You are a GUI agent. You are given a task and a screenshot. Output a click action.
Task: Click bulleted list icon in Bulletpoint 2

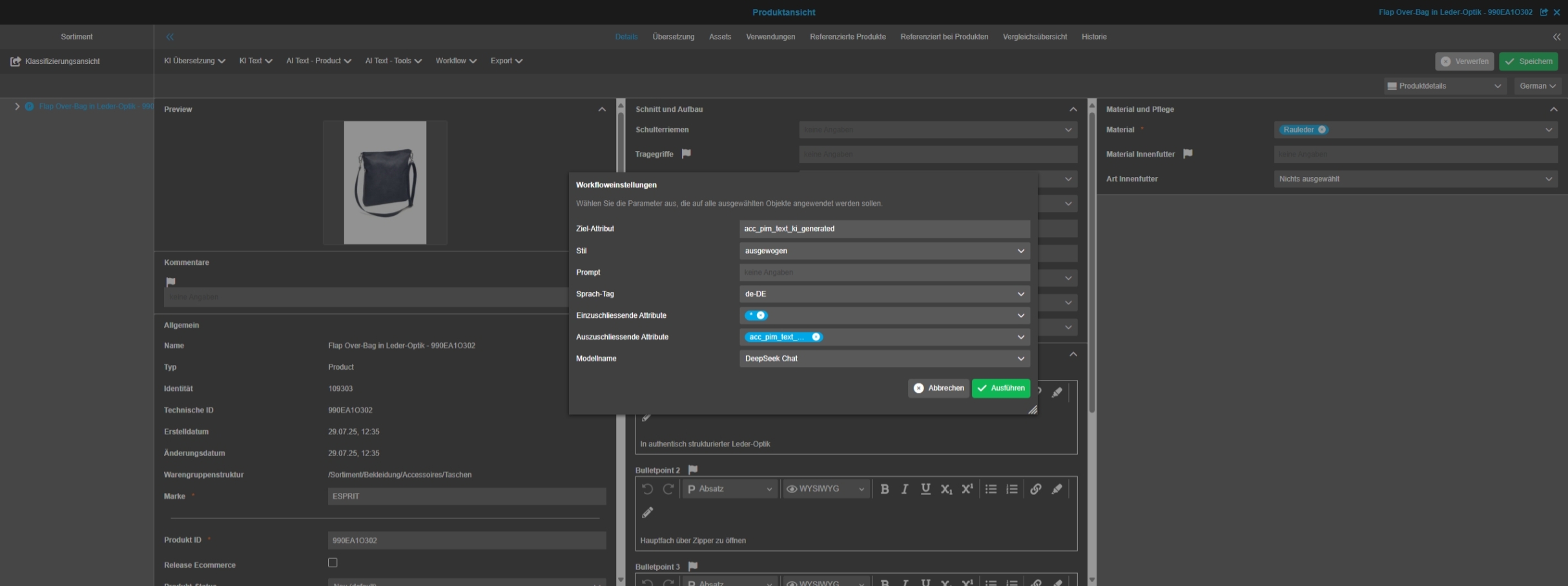tap(991, 489)
